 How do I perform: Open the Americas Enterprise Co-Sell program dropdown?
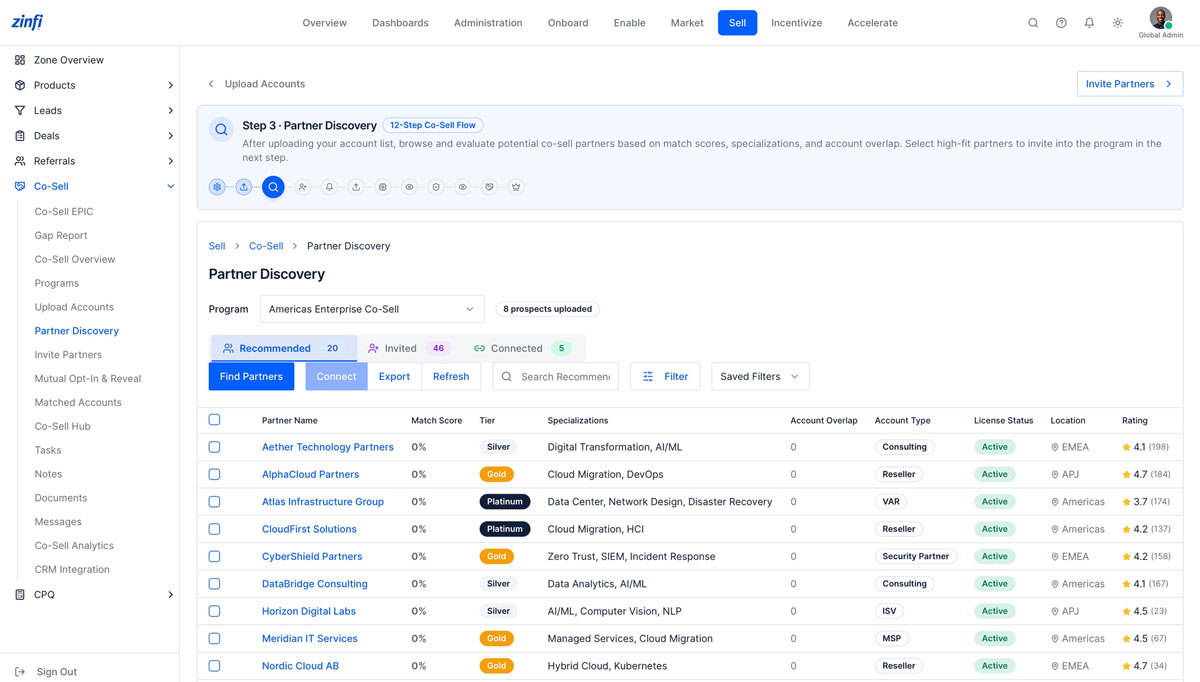[x=372, y=309]
